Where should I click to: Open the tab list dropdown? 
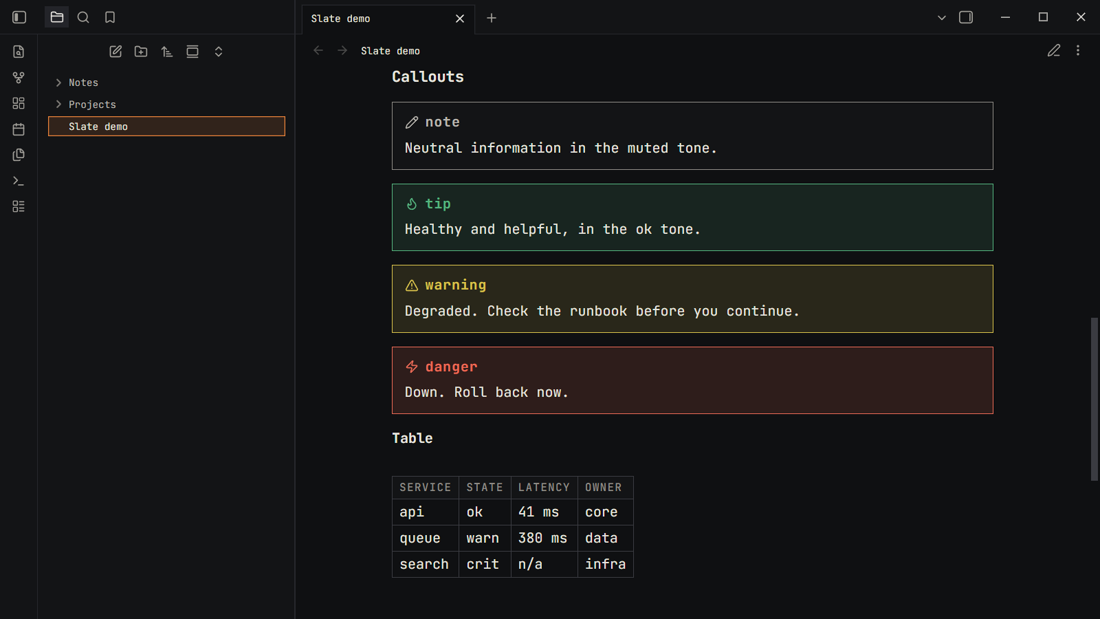pos(941,18)
